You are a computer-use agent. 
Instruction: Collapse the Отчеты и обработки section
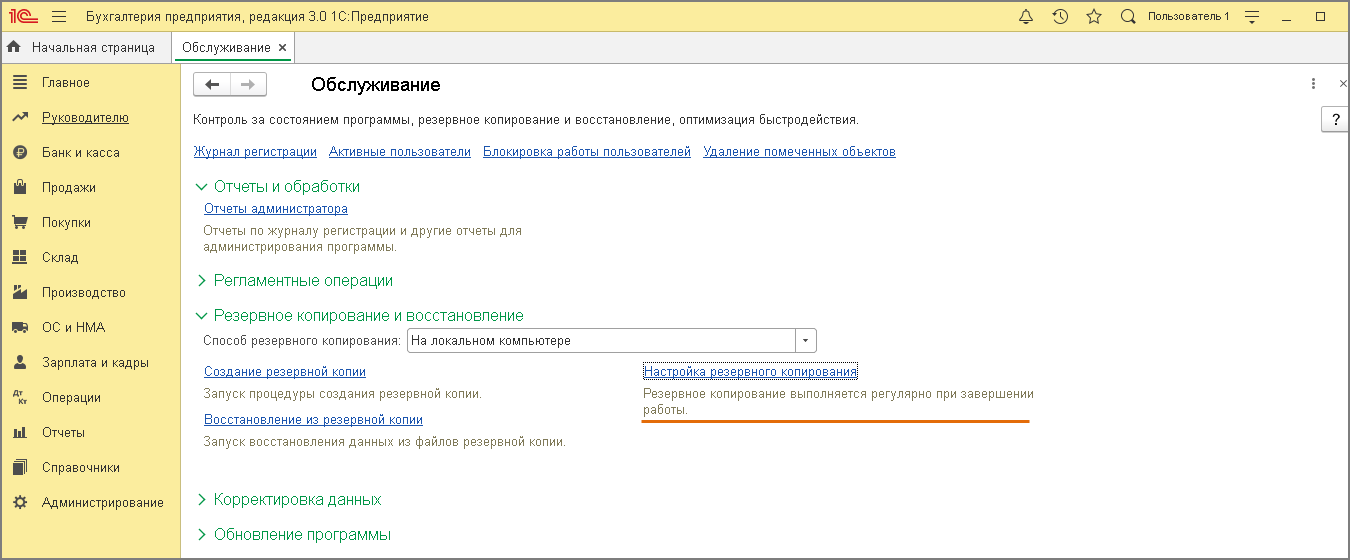click(x=202, y=187)
